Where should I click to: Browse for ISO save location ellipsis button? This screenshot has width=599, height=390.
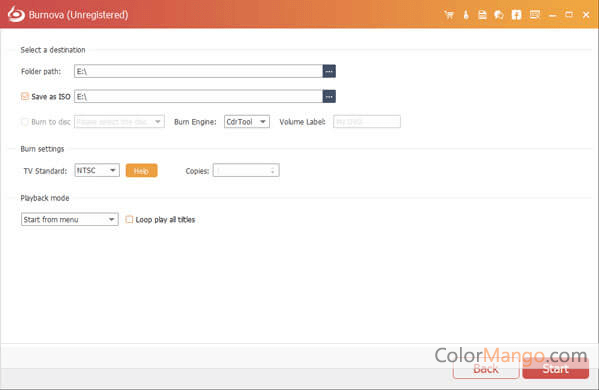coord(329,97)
